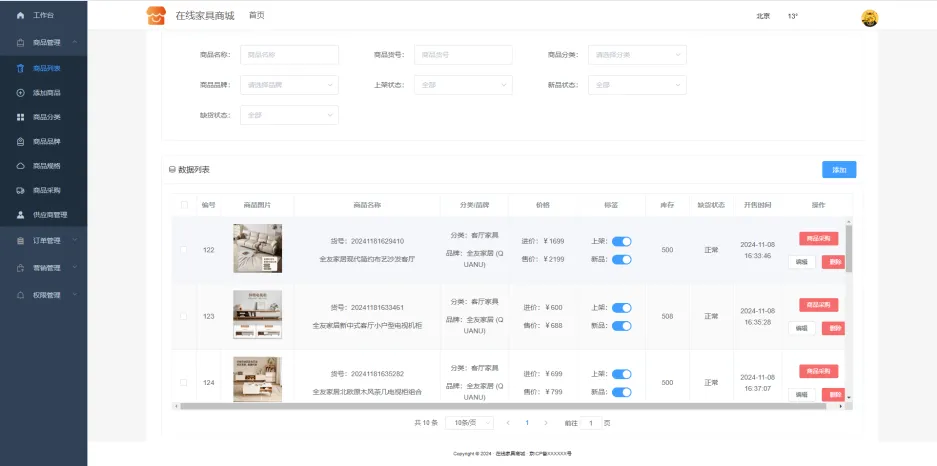This screenshot has height=466, width=937.
Task: Open the 上架状态 dropdown
Action: tap(464, 85)
